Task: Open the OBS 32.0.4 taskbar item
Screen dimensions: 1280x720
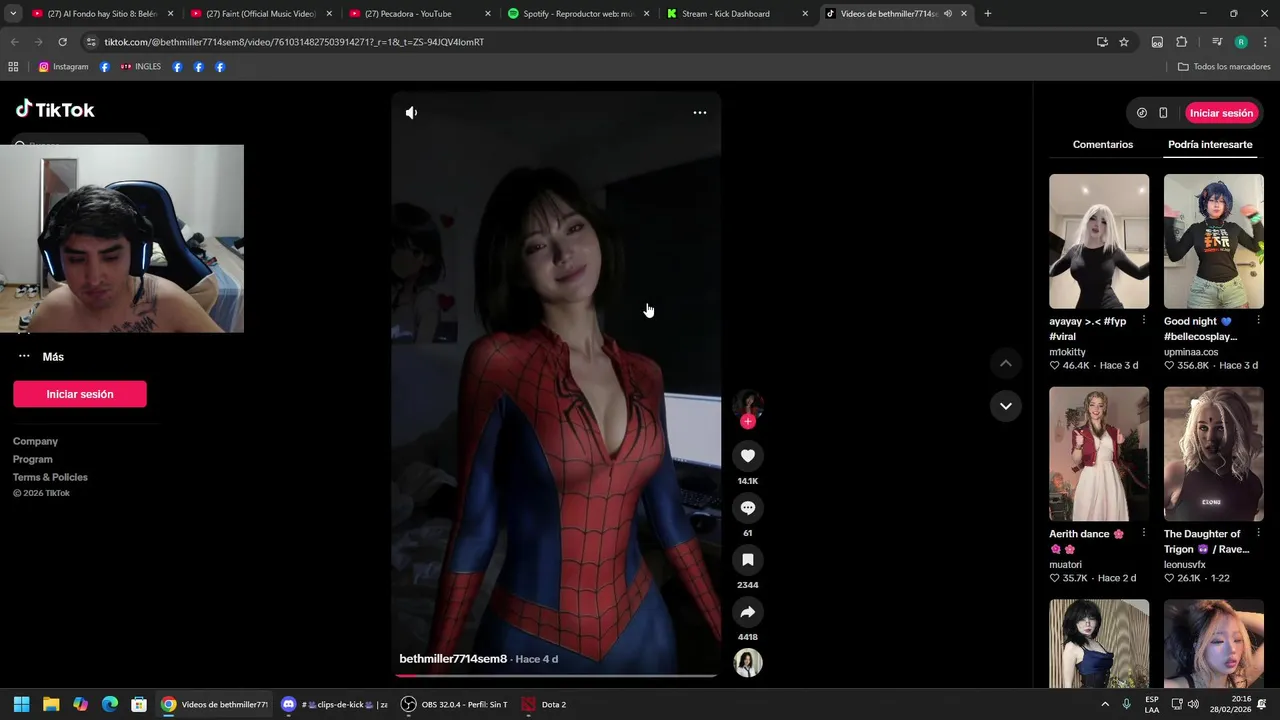Action: [x=455, y=704]
